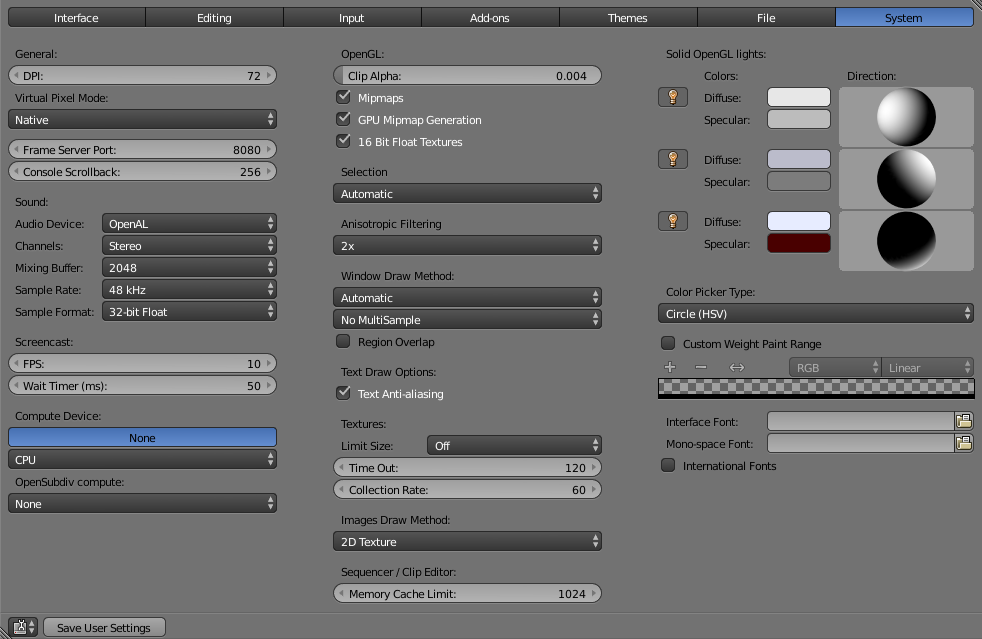Viewport: 982px width, 639px height.
Task: Enable Region Overlap
Action: (x=343, y=341)
